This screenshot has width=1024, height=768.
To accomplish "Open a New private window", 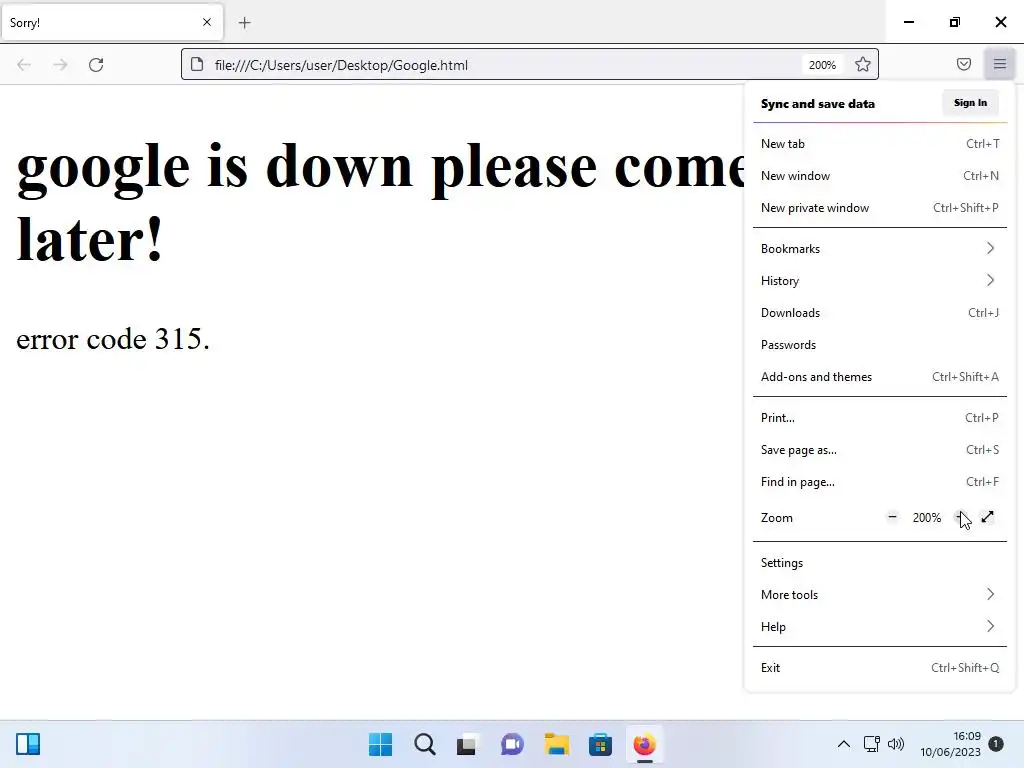I will (880, 208).
